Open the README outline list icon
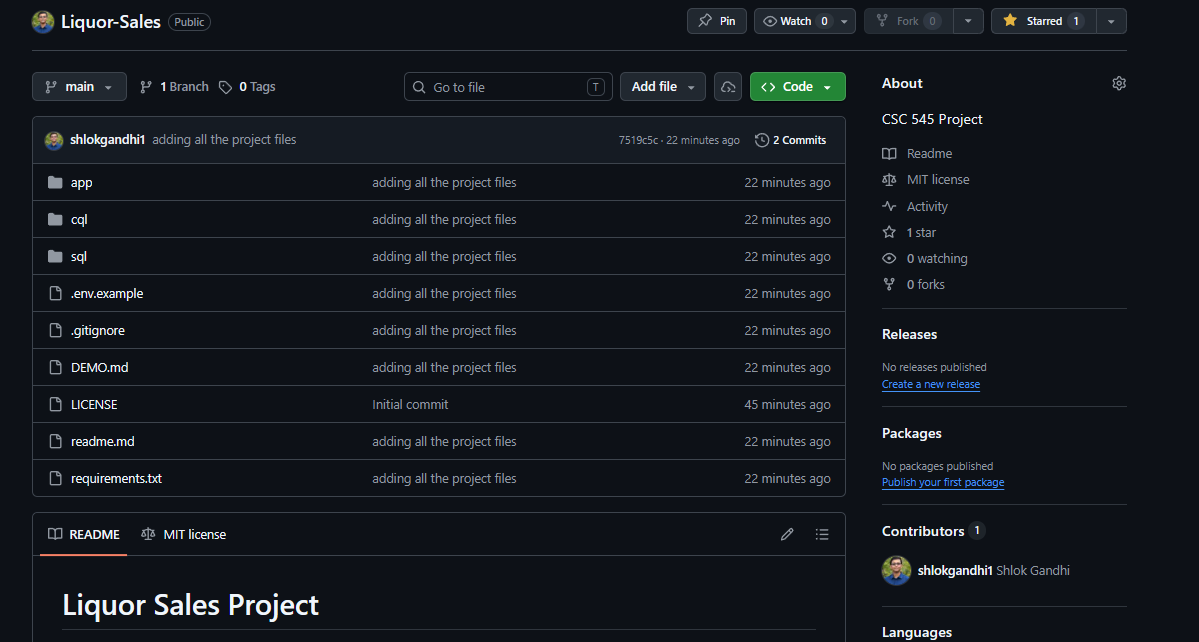The height and width of the screenshot is (642, 1199). tap(822, 534)
